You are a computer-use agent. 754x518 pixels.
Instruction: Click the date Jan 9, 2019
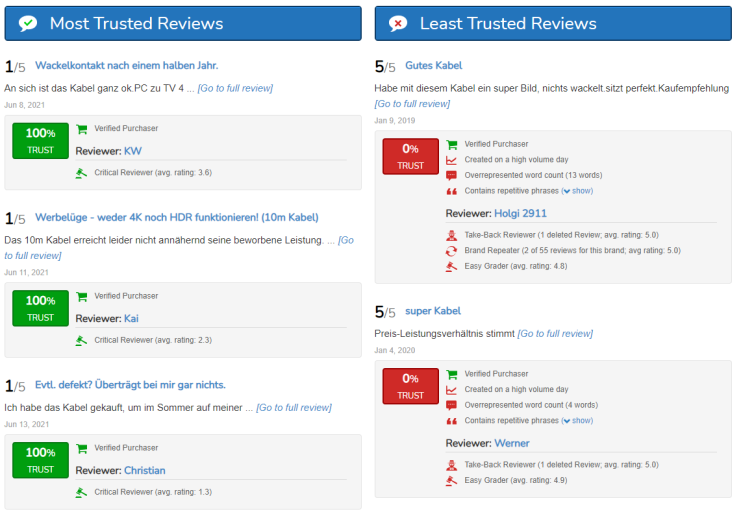[x=395, y=120]
